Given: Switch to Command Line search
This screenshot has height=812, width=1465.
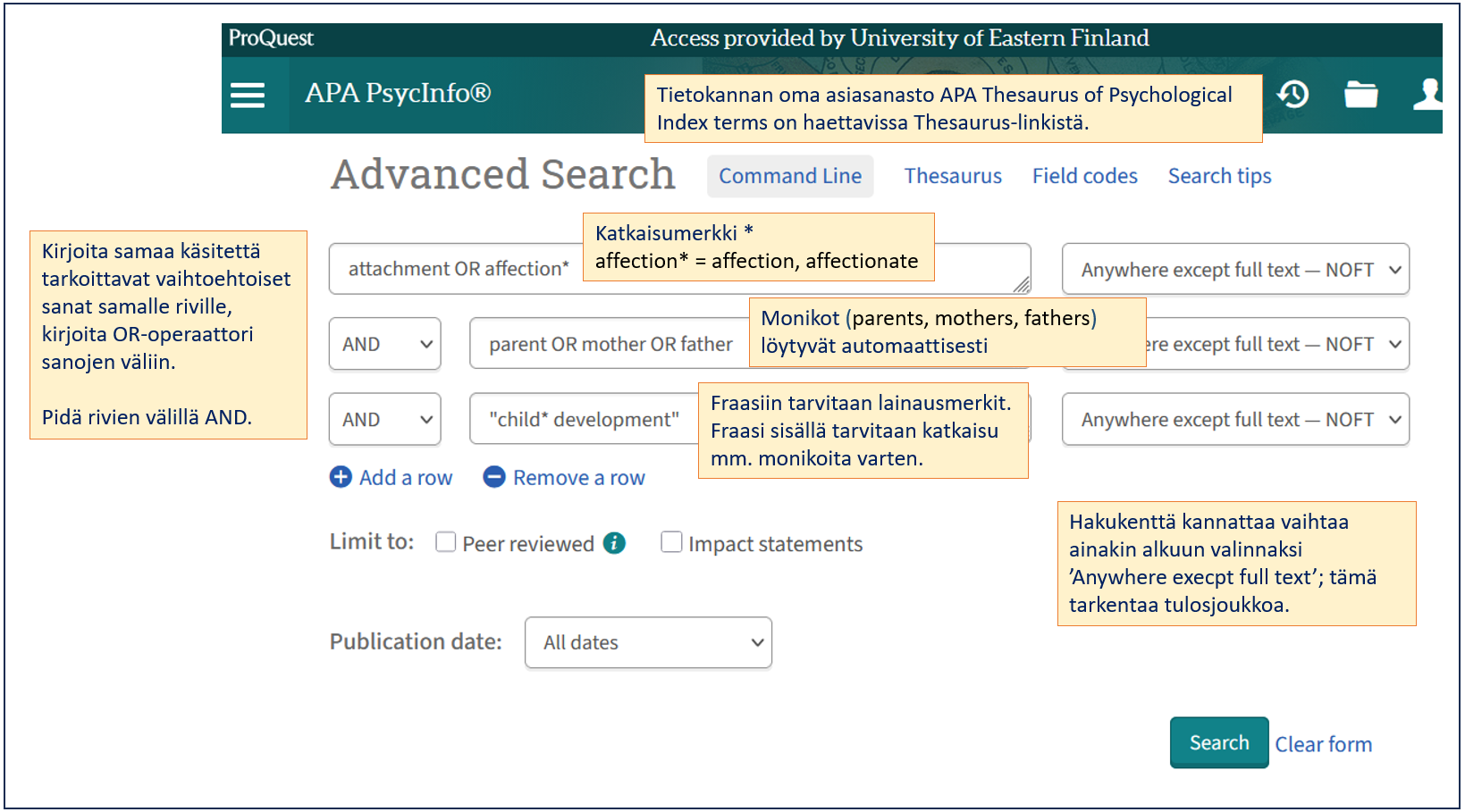Looking at the screenshot, I should 790,176.
